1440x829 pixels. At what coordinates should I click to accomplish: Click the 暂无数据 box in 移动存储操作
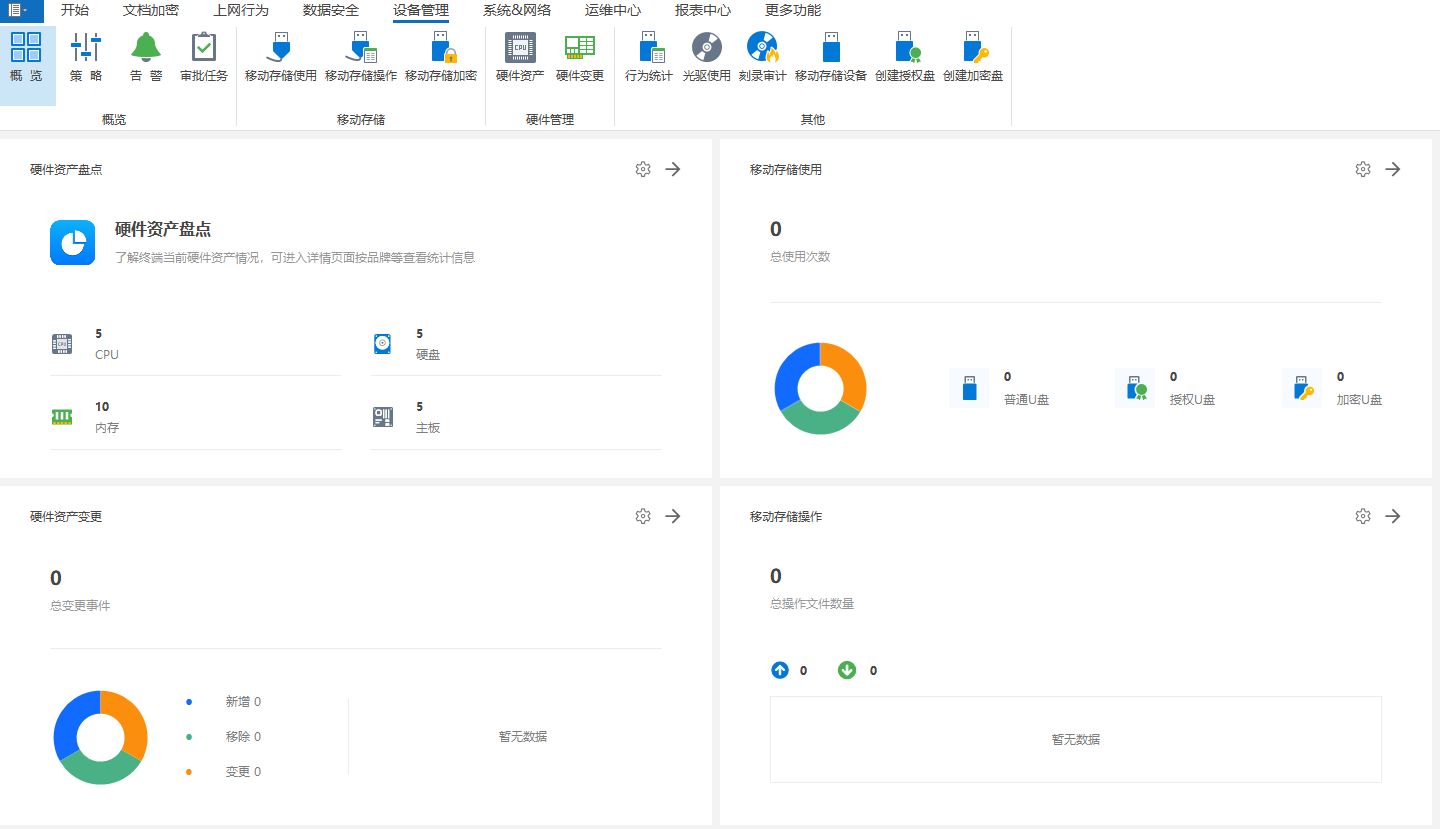pos(1075,739)
